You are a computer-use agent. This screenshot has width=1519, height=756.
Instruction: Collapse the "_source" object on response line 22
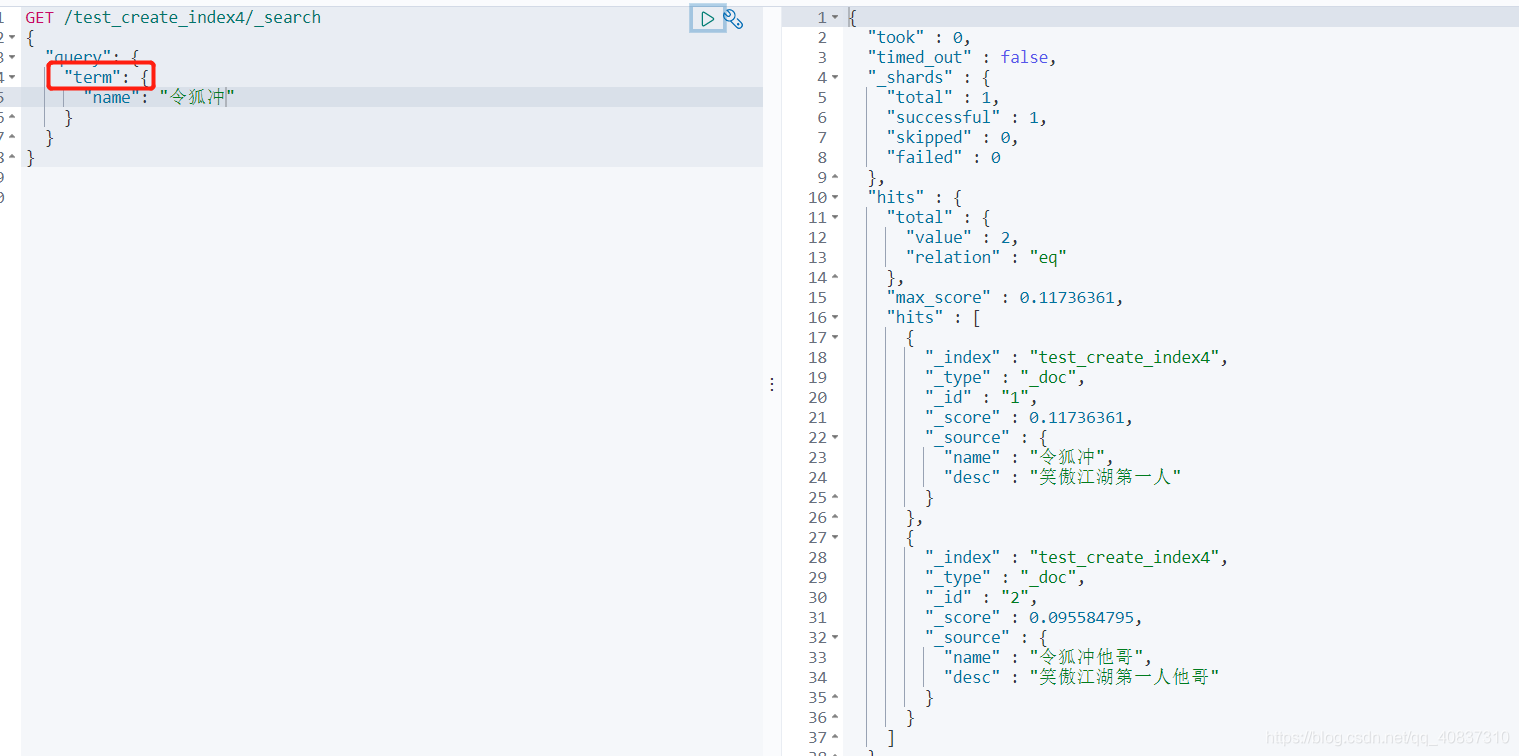click(835, 437)
